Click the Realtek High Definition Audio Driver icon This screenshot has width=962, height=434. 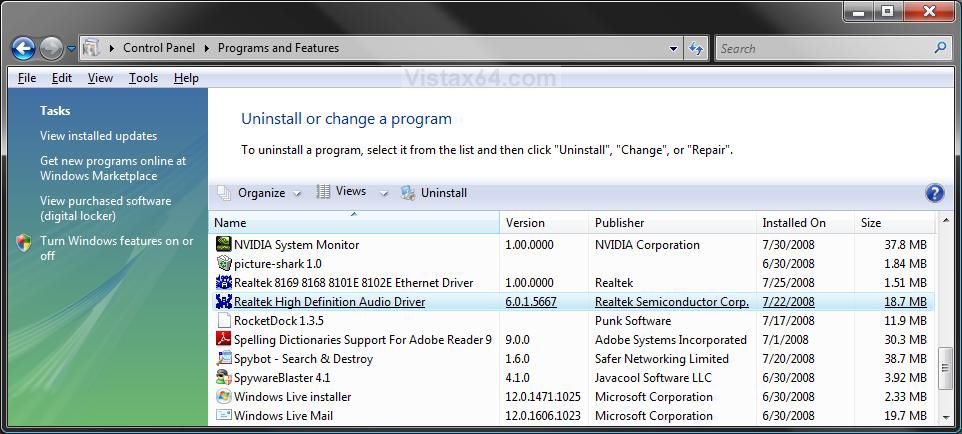(x=224, y=301)
